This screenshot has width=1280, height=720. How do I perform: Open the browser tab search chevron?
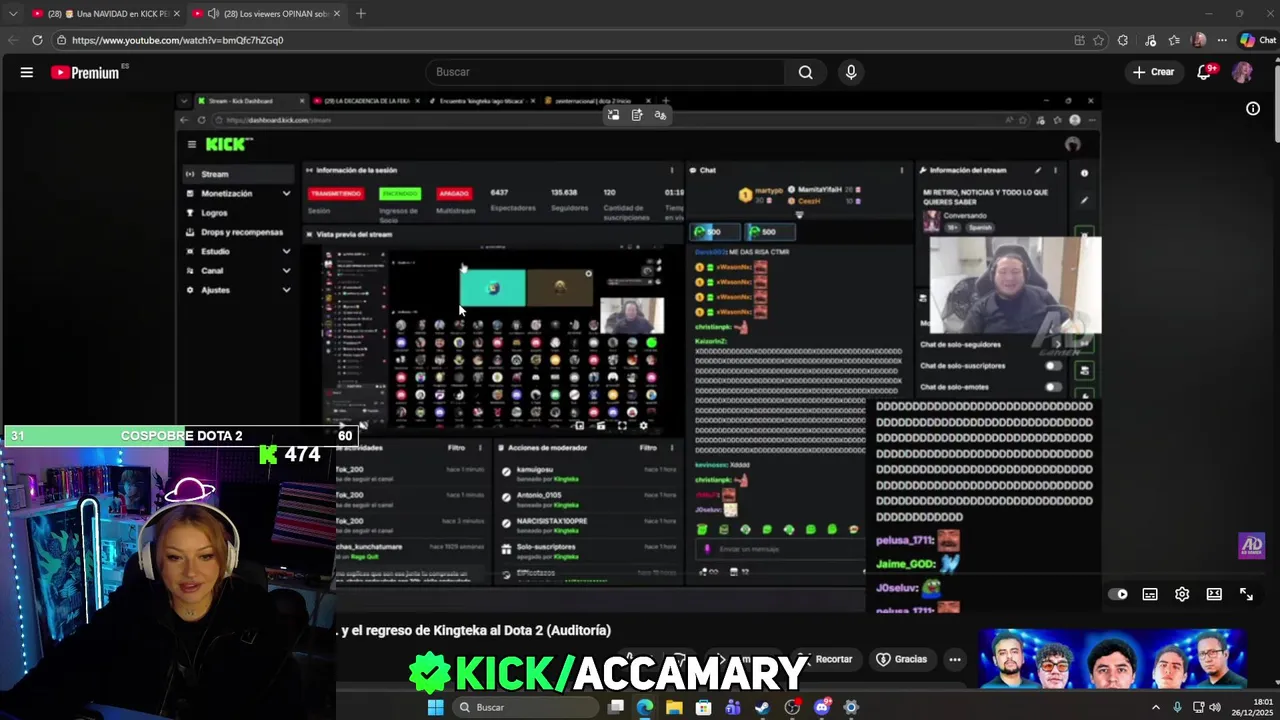[x=13, y=14]
